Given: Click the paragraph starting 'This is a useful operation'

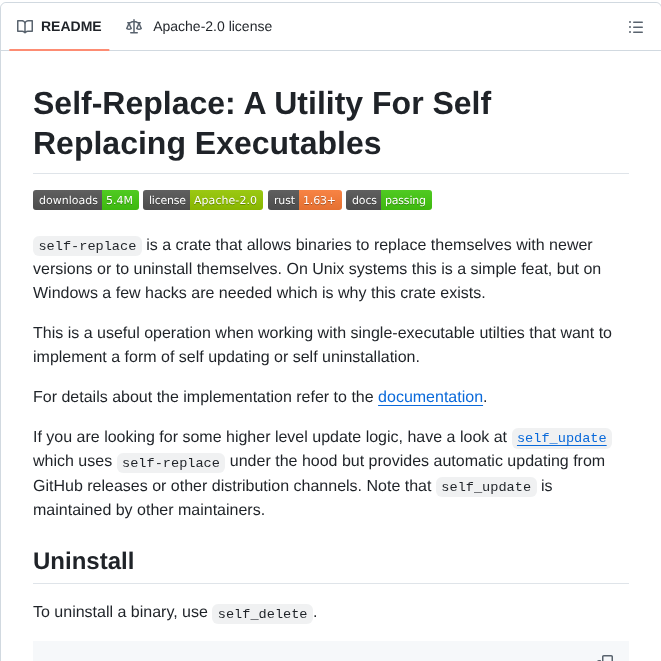Looking at the screenshot, I should (x=322, y=342).
